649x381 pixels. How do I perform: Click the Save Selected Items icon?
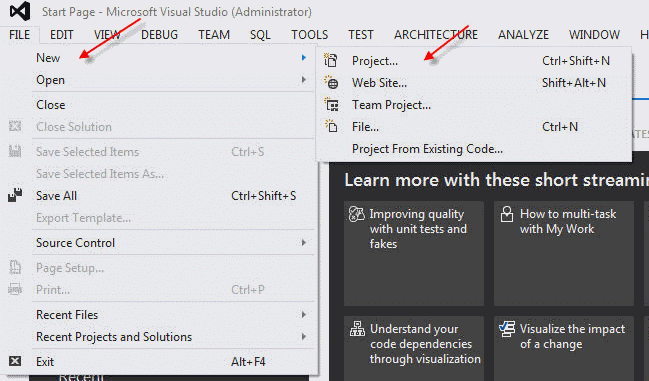pyautogui.click(x=15, y=151)
